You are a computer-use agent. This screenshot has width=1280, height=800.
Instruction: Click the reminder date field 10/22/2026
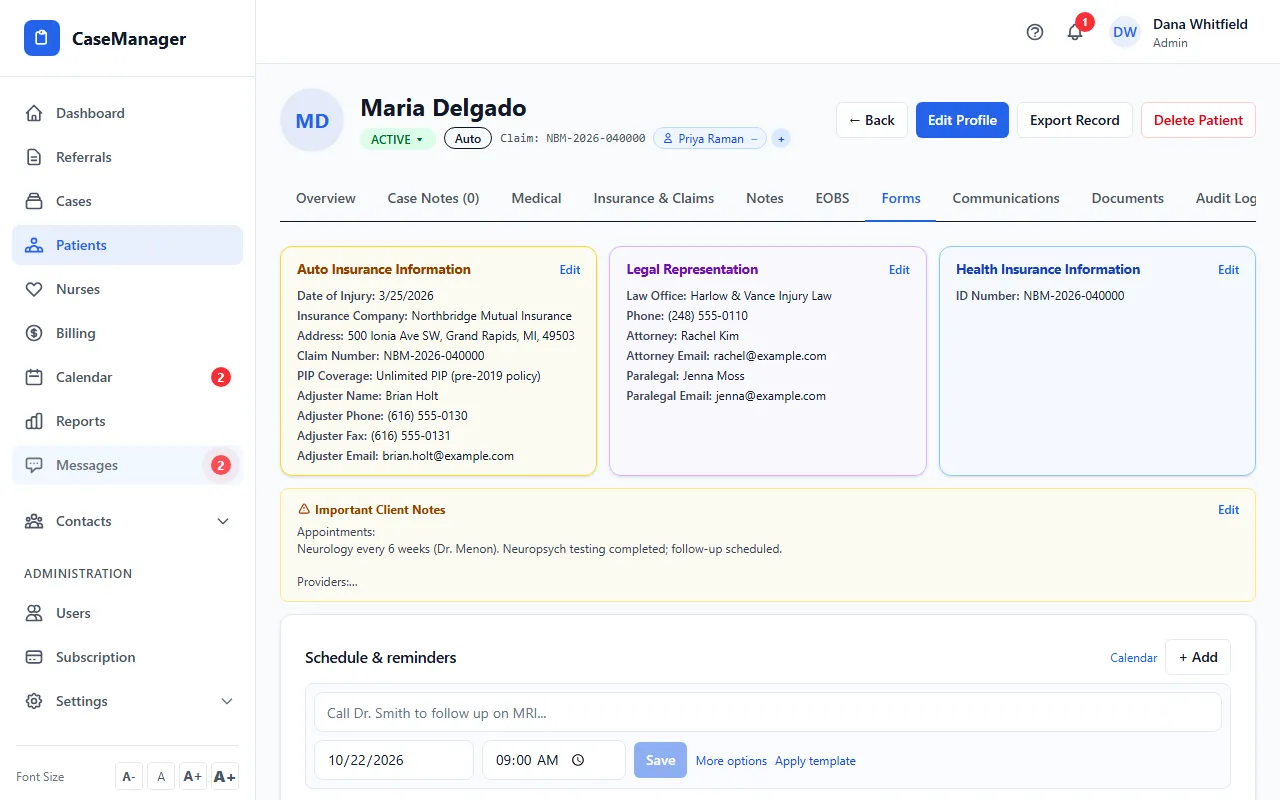pyautogui.click(x=394, y=760)
